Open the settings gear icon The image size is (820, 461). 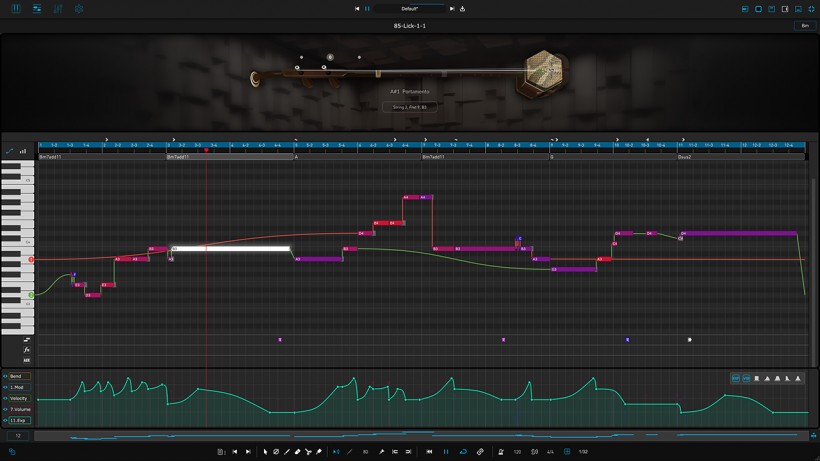coord(79,9)
